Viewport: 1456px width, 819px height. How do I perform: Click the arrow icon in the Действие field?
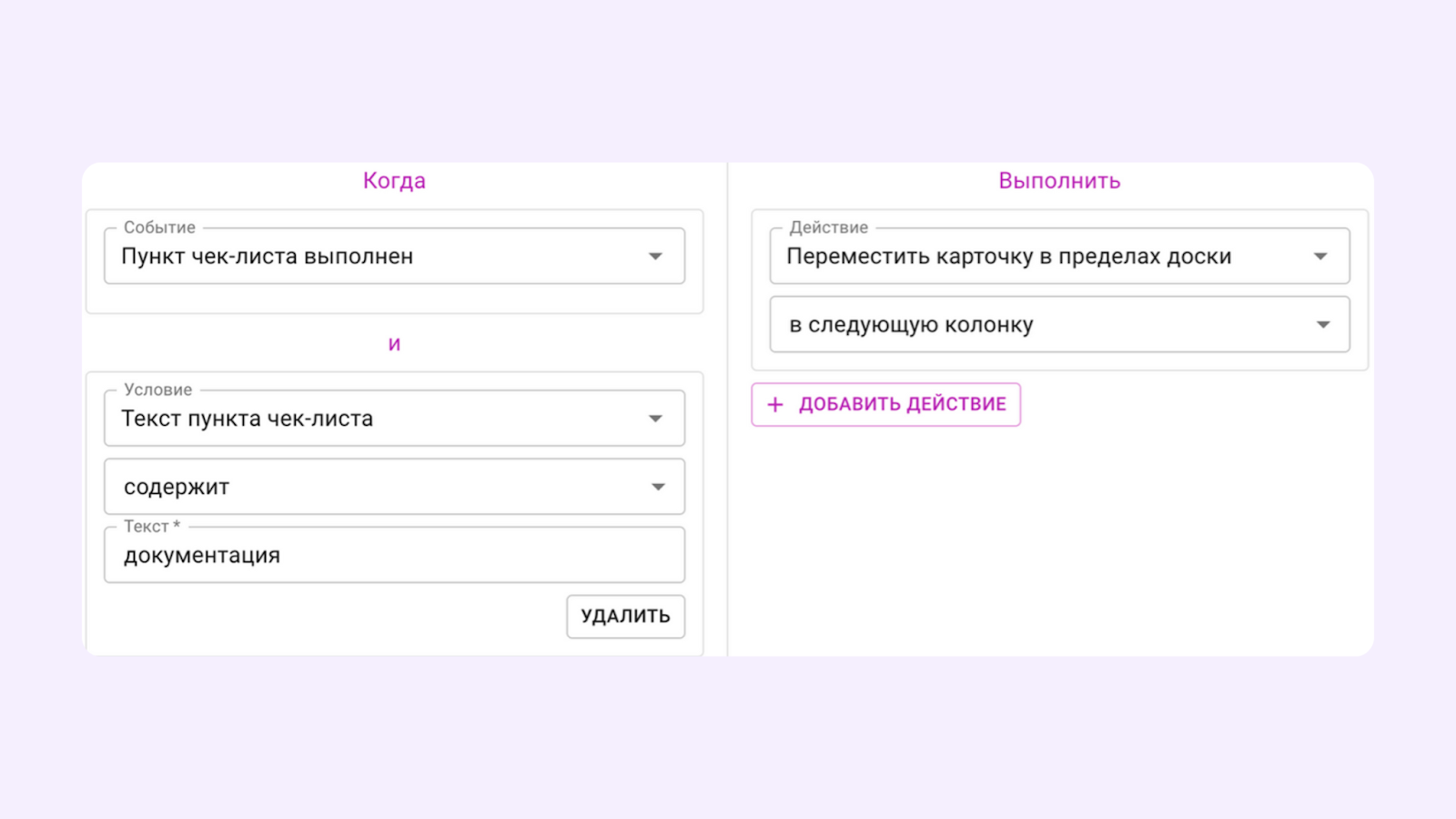tap(1321, 256)
